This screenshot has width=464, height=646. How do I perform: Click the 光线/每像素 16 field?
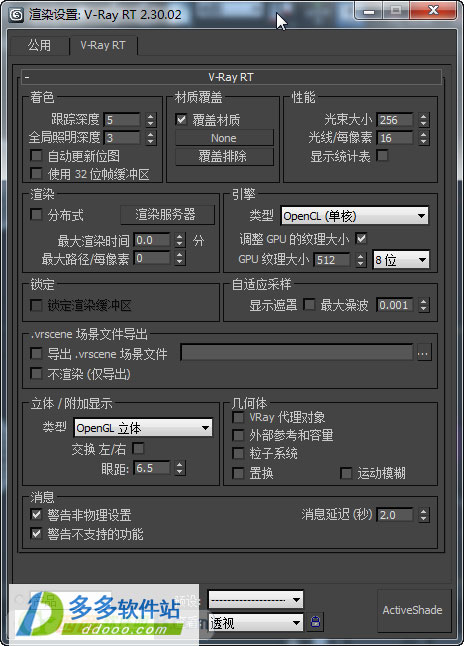point(394,138)
